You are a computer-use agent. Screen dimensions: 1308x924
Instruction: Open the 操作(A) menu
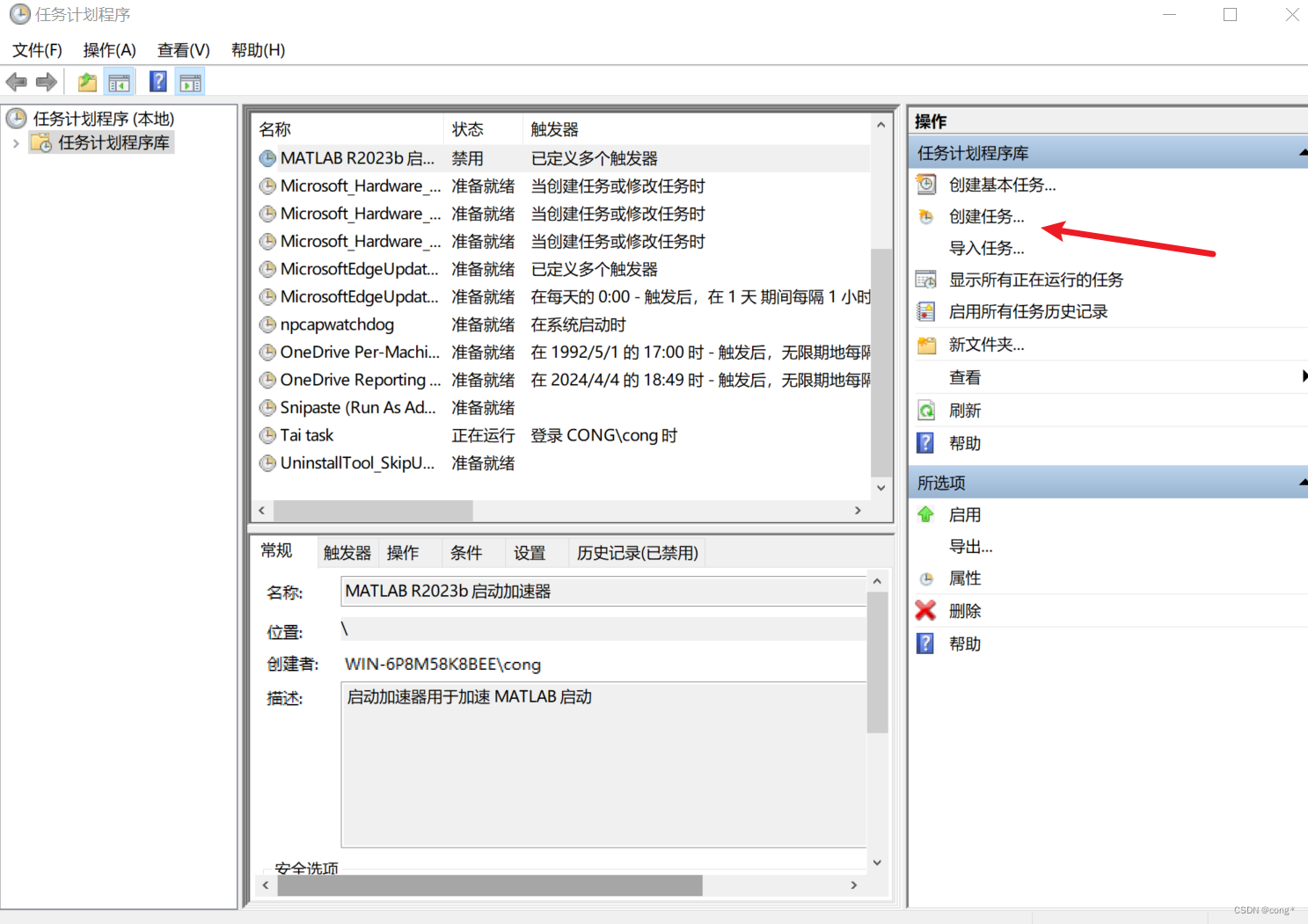(109, 50)
